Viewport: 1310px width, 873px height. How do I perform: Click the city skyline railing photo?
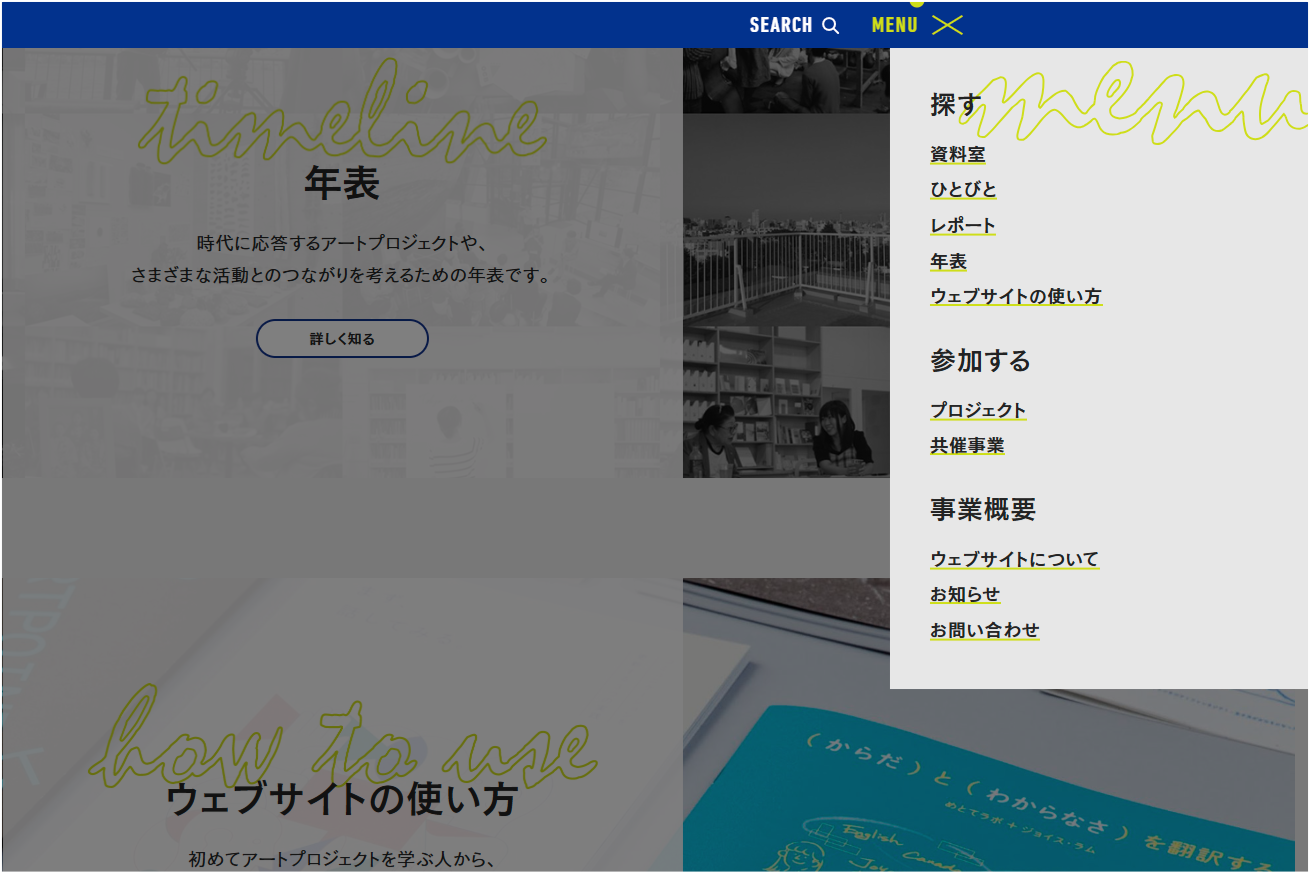tap(786, 220)
